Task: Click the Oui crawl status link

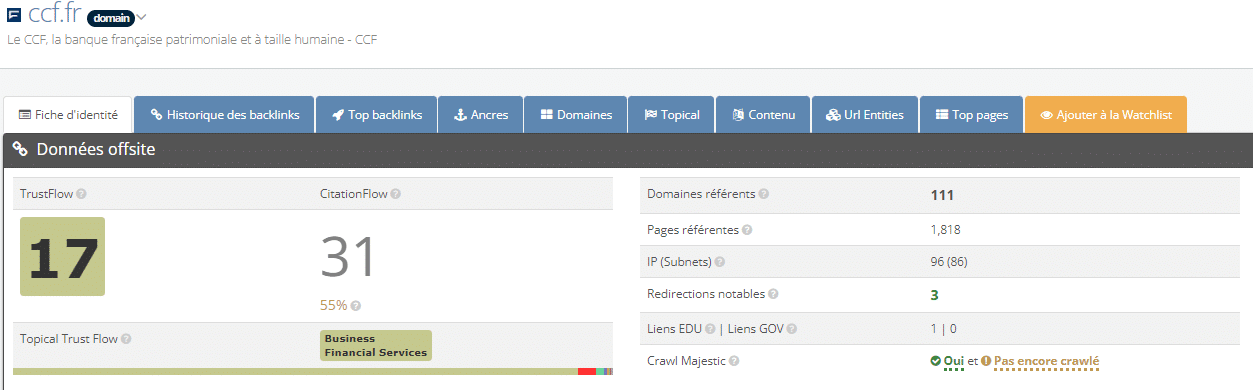Action: pyautogui.click(x=954, y=361)
